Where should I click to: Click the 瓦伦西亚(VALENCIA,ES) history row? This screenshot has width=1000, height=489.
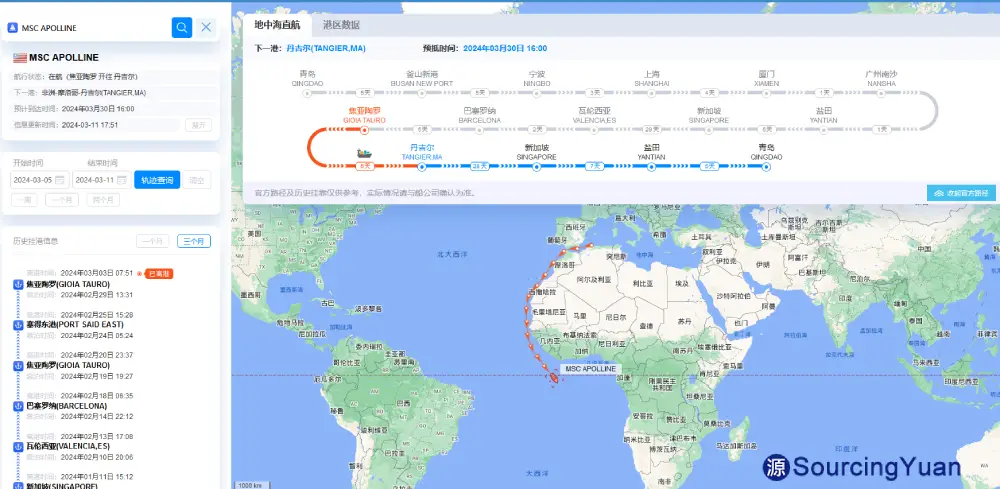point(68,446)
